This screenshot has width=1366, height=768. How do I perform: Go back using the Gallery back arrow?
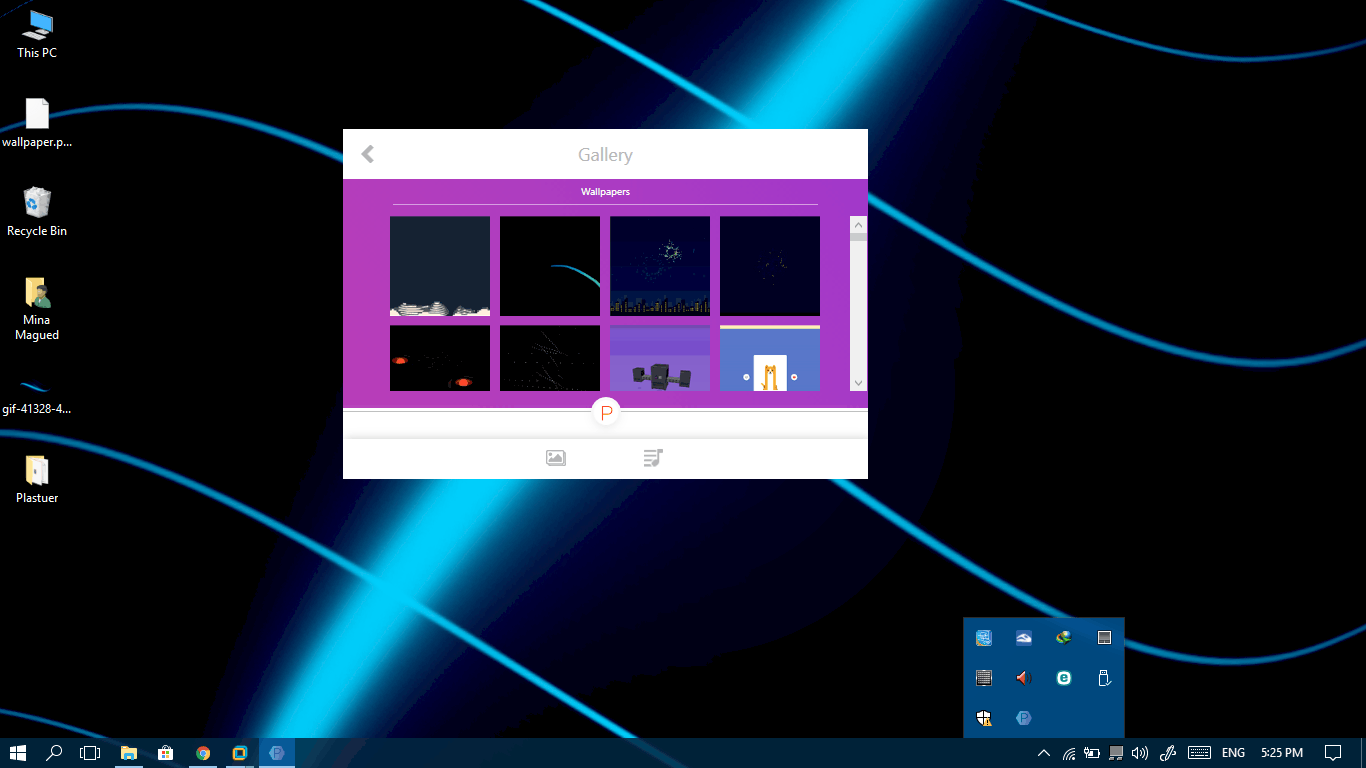368,154
